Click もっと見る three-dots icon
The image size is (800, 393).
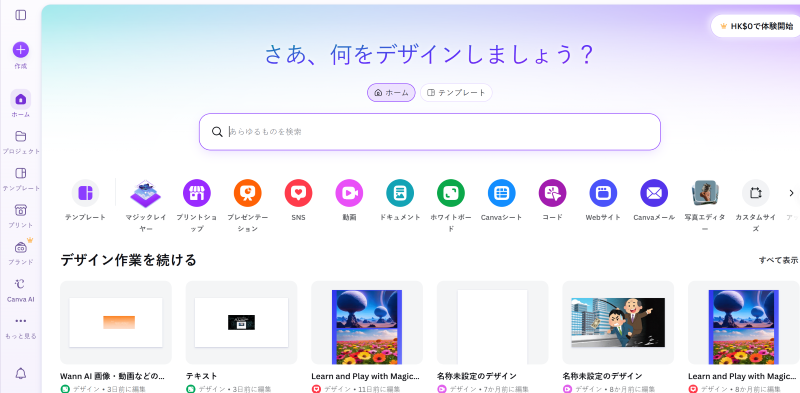click(x=20, y=321)
